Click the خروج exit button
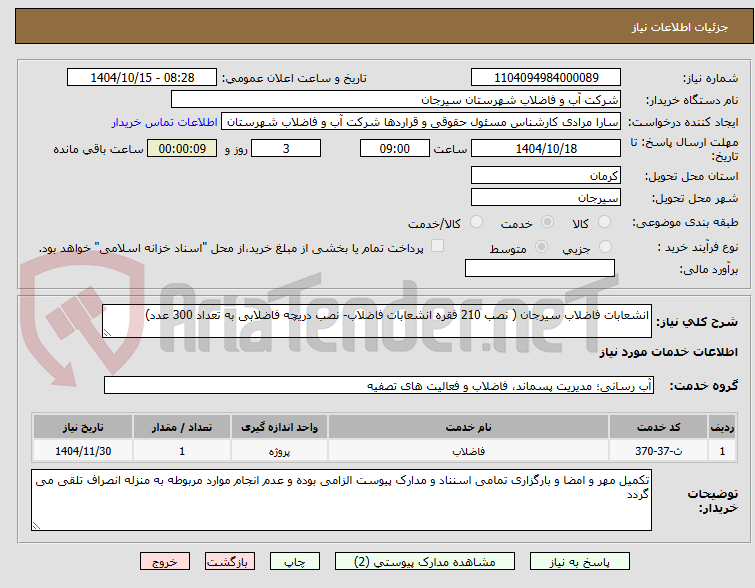The image size is (755, 588). [x=165, y=562]
